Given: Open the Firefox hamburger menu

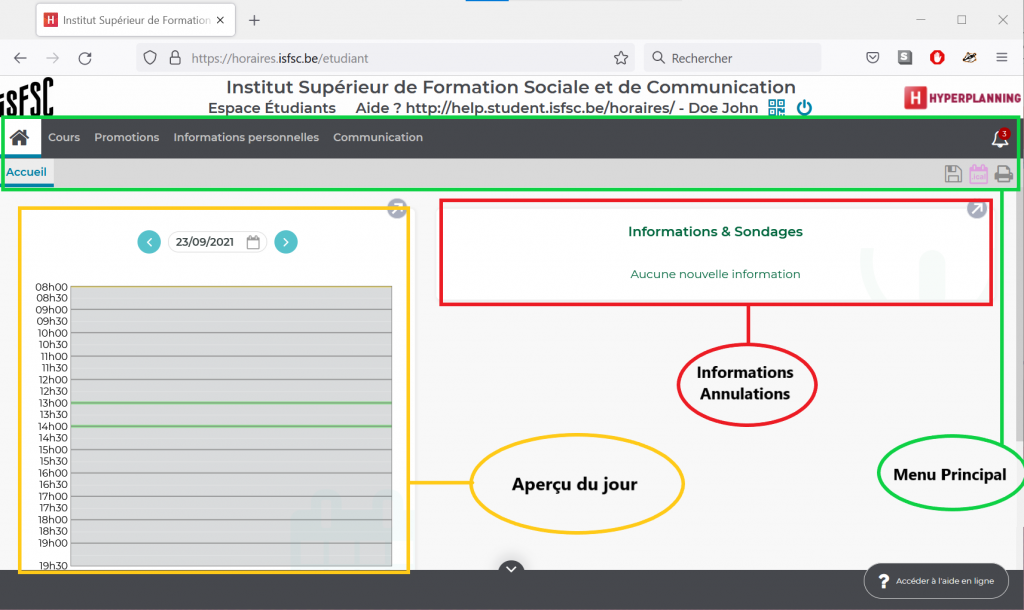Looking at the screenshot, I should pos(1001,58).
